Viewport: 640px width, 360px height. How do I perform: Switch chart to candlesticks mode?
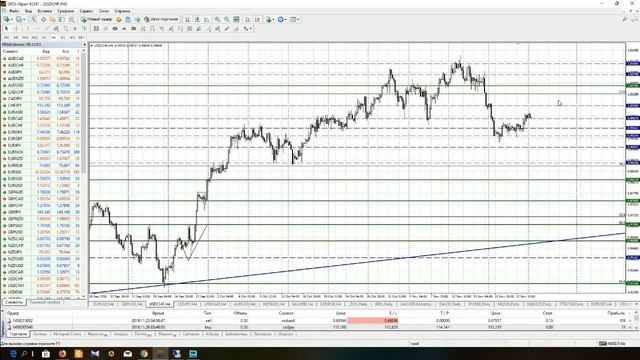click(x=197, y=19)
